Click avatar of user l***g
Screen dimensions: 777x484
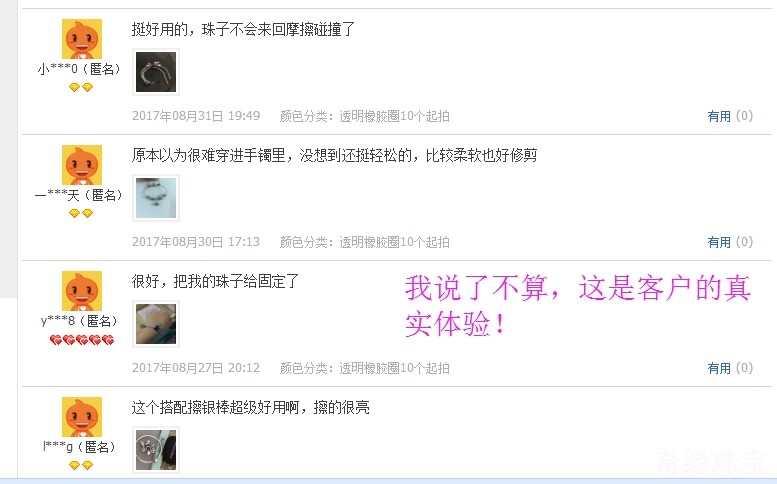[x=82, y=417]
